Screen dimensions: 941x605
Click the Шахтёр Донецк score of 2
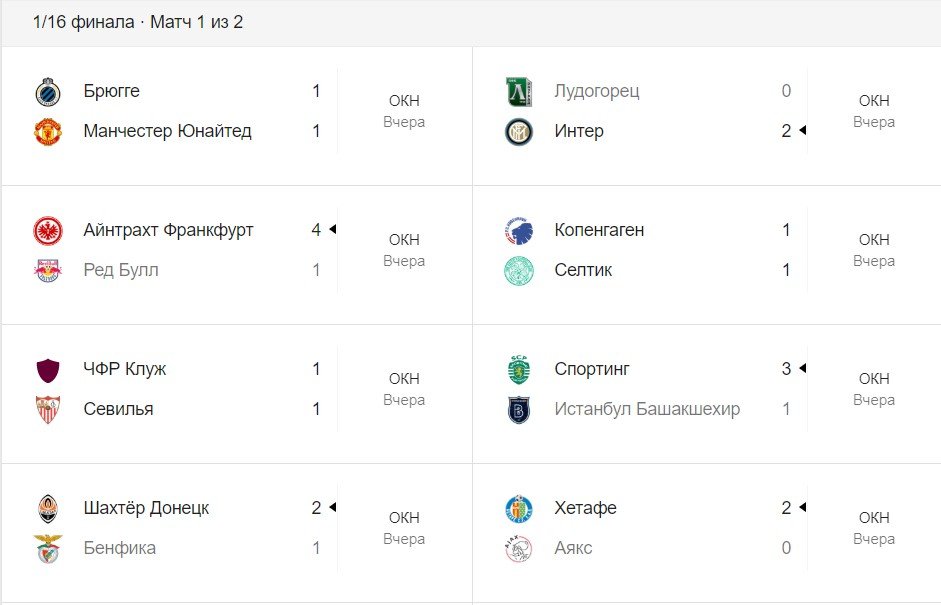(316, 508)
